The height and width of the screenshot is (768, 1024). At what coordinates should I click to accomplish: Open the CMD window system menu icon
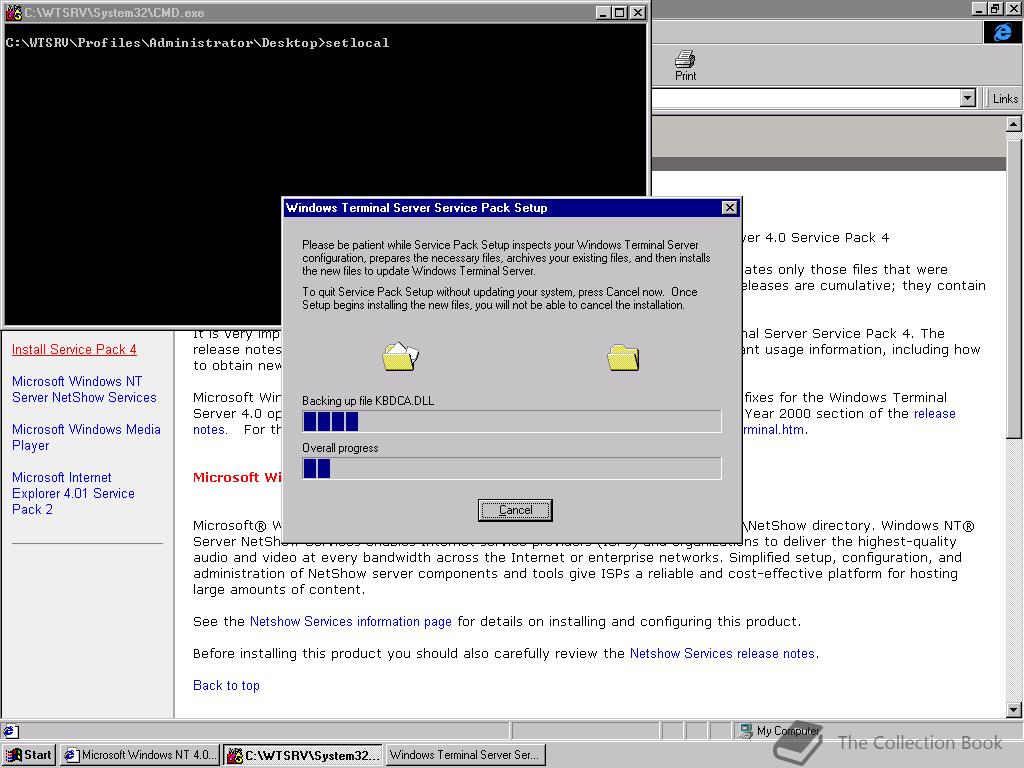[14, 12]
